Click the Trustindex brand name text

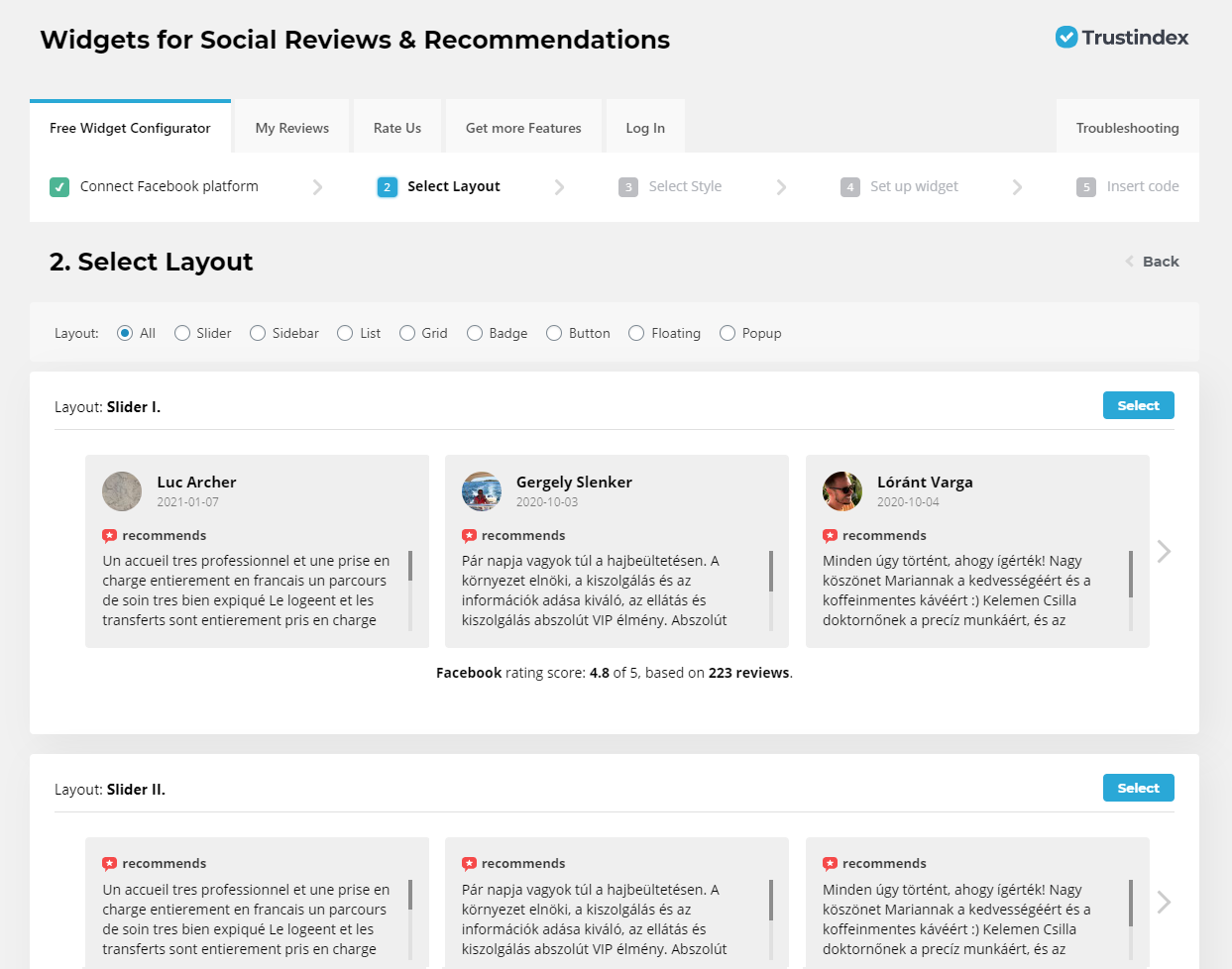1135,38
